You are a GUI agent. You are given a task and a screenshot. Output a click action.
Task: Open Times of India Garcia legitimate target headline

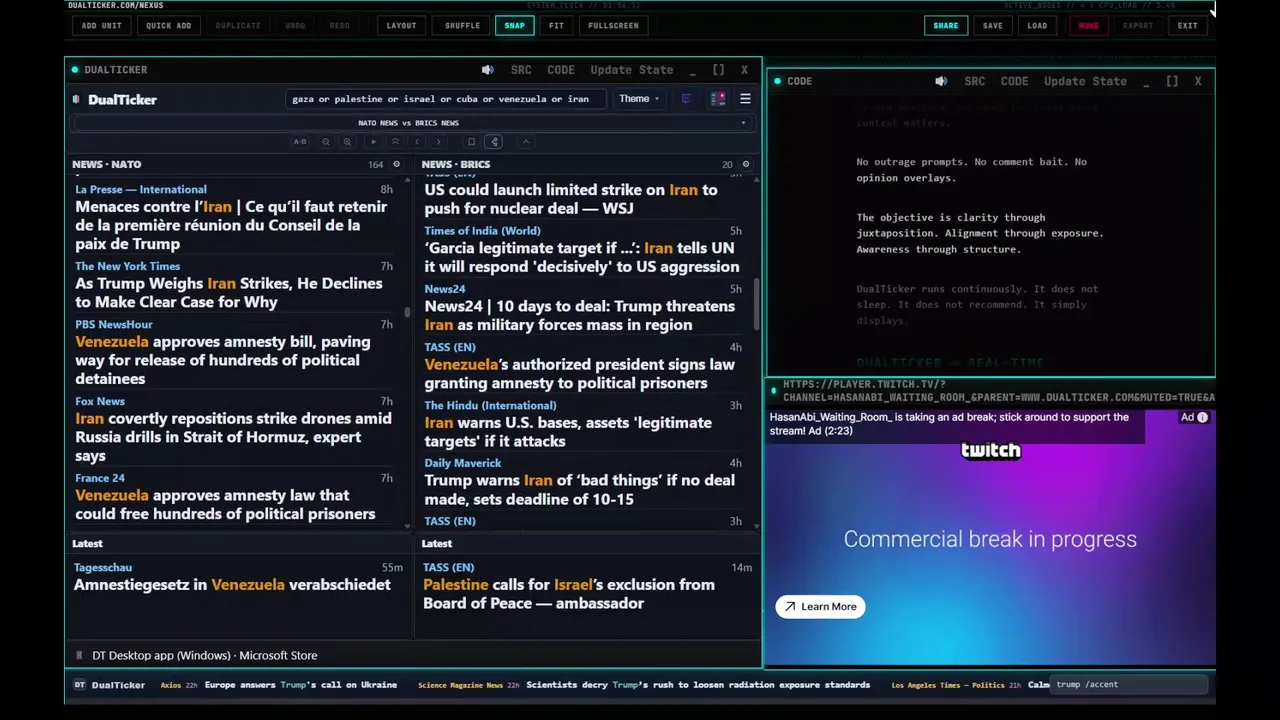click(x=581, y=257)
